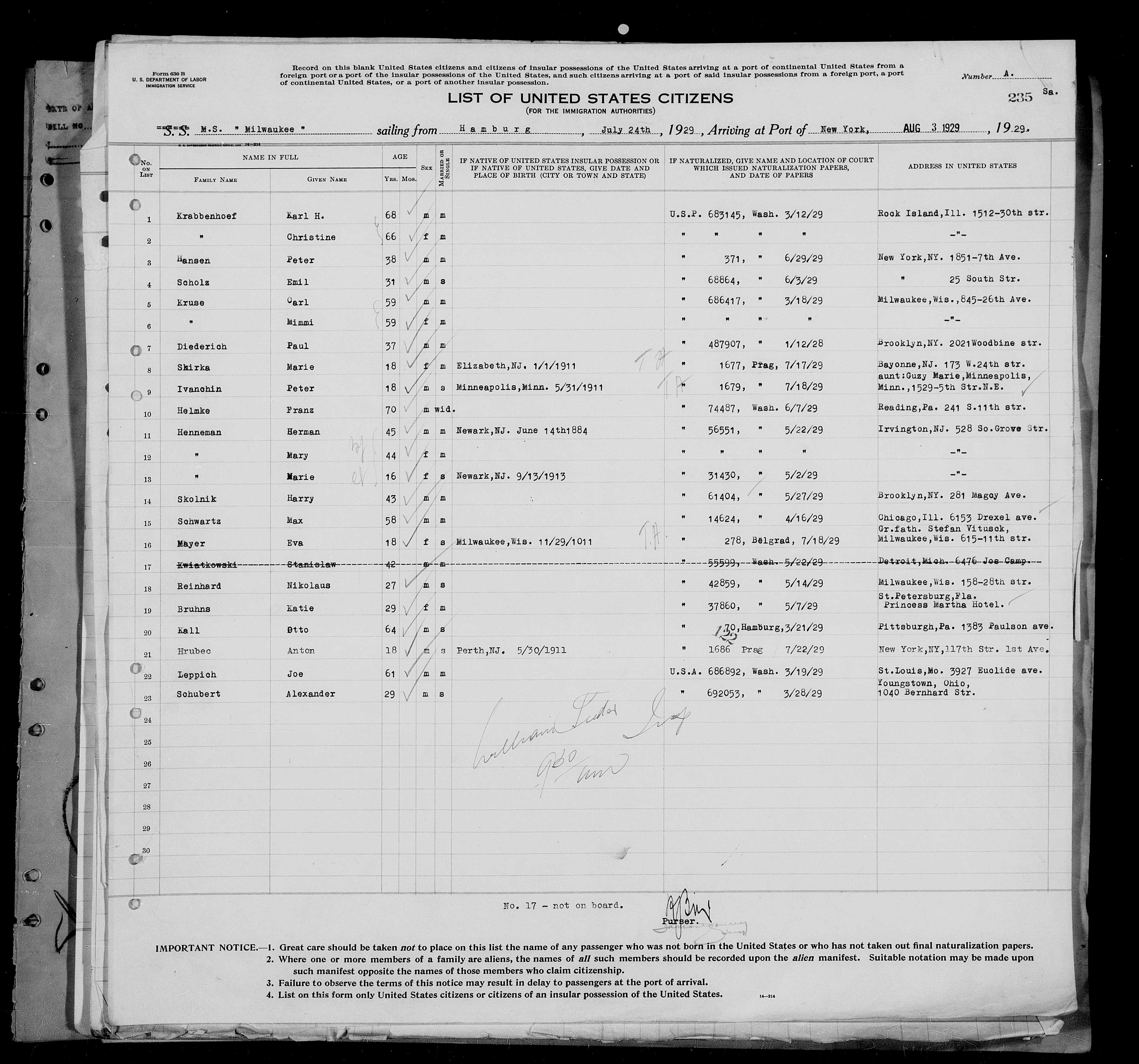Screen dimensions: 1139x1064
Task: Click the family name 'Henneman'
Action: pos(199,432)
